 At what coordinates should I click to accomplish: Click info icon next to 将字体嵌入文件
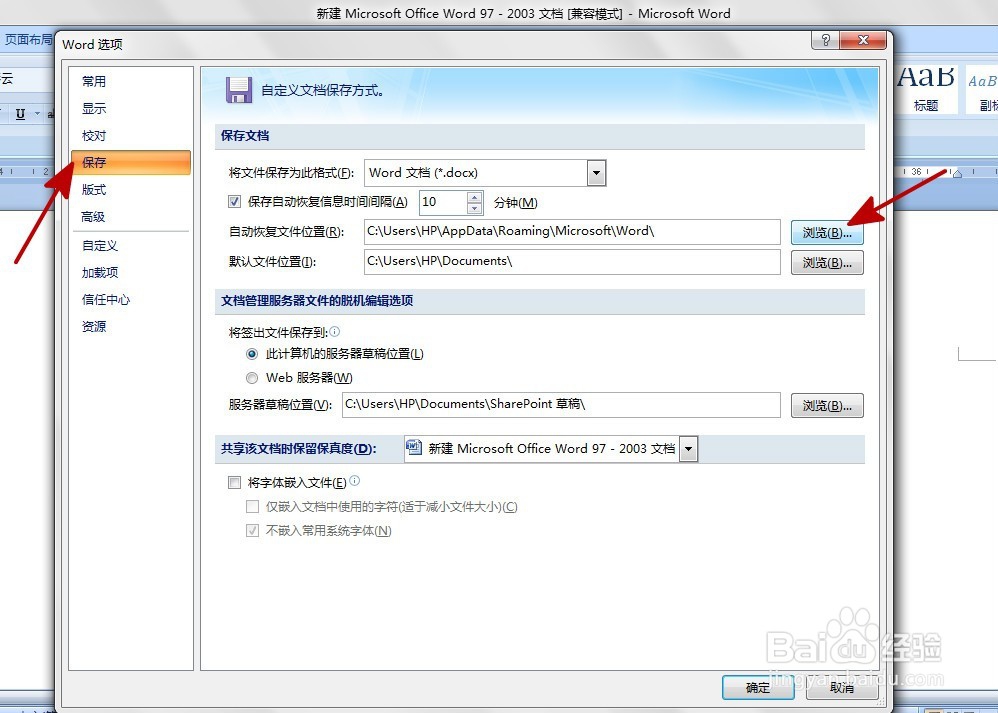tap(355, 481)
